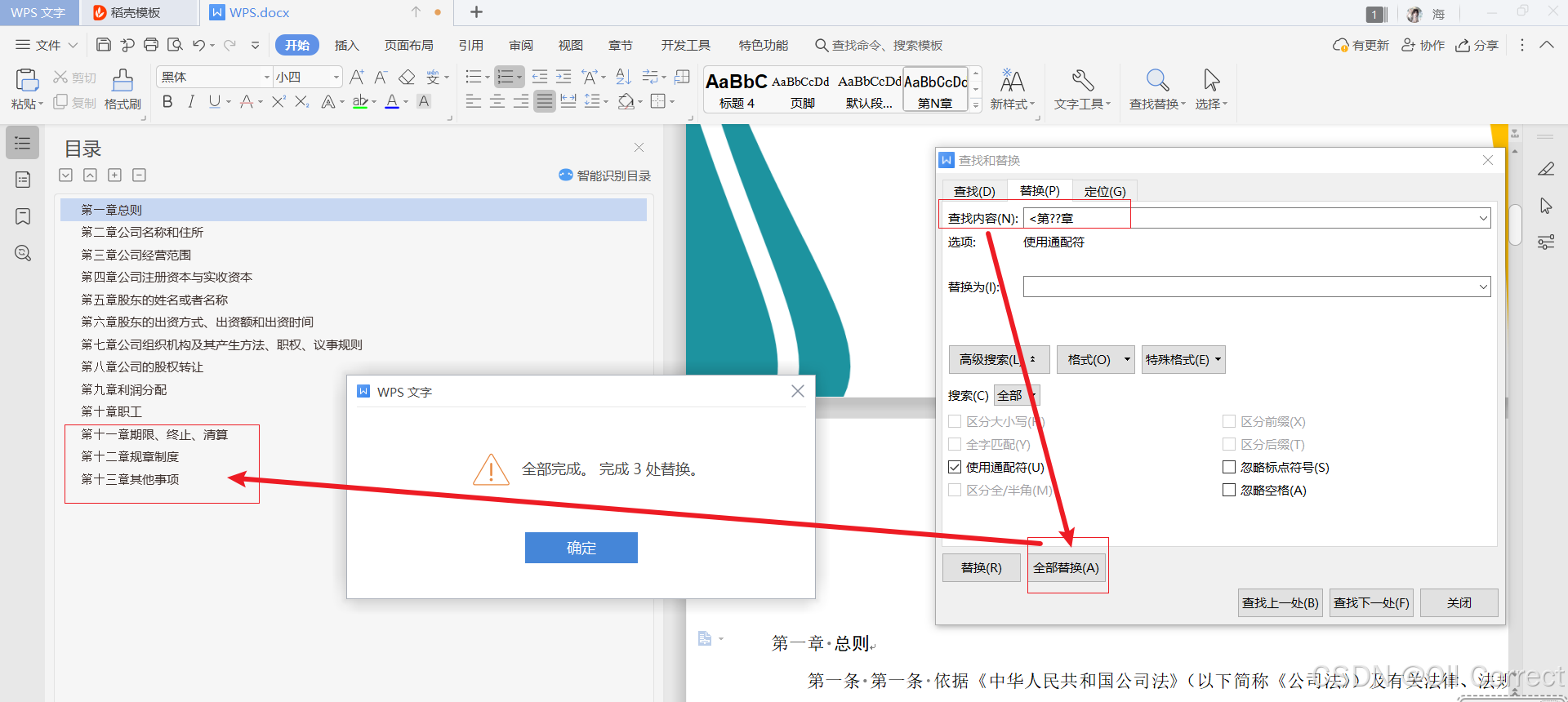
Task: Click the 确定 button in WPS dialog
Action: click(581, 548)
